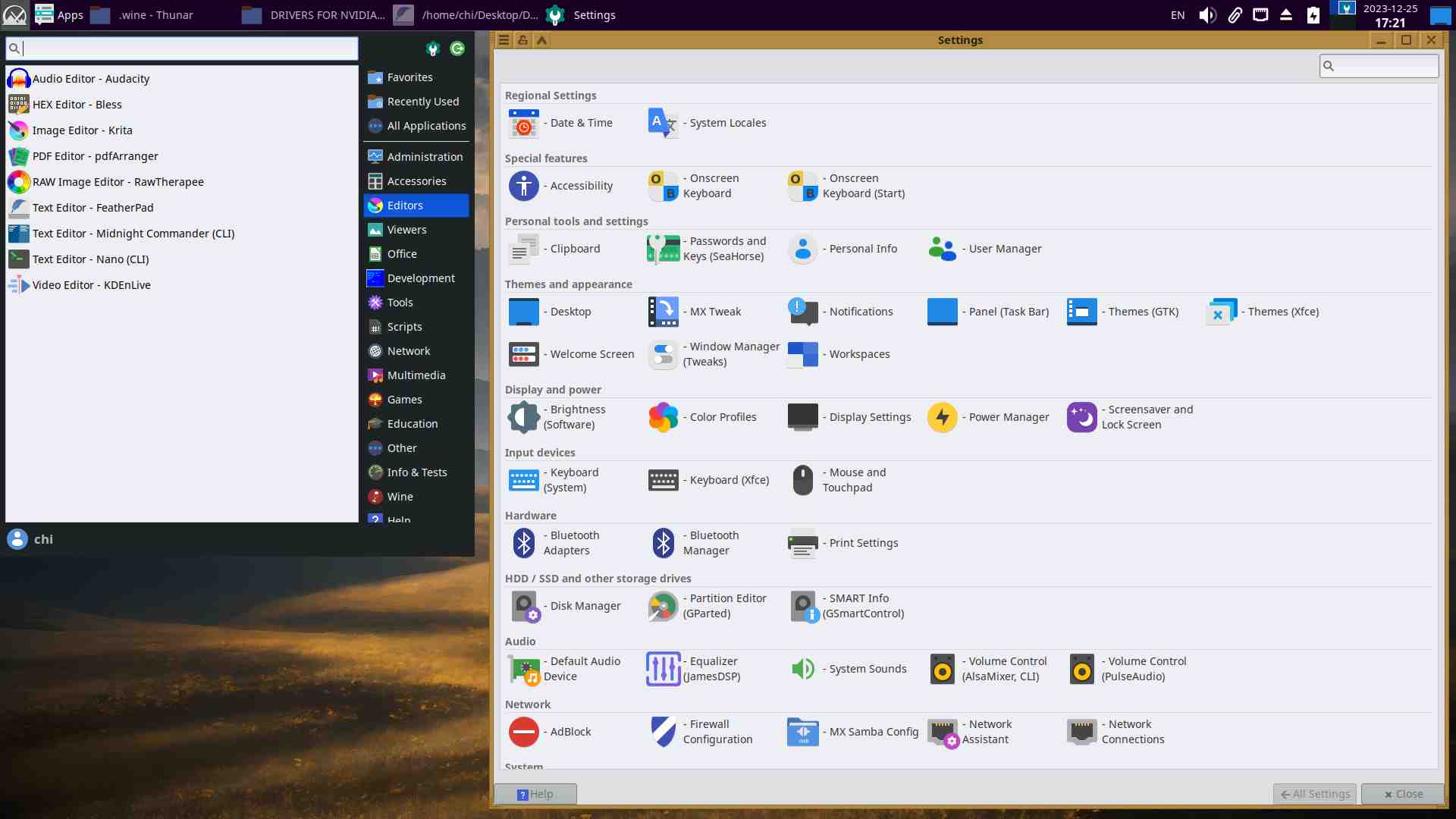Open the AdBlock settings icon
The width and height of the screenshot is (1456, 819).
pyautogui.click(x=524, y=732)
